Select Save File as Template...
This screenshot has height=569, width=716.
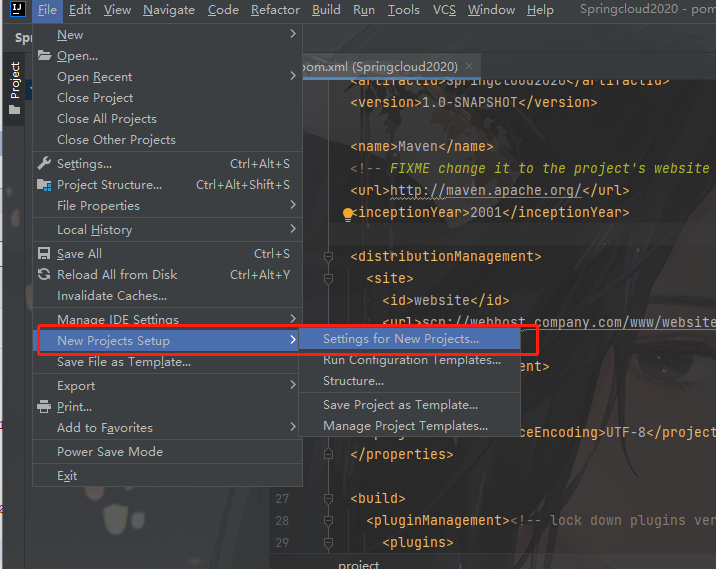tap(168, 362)
